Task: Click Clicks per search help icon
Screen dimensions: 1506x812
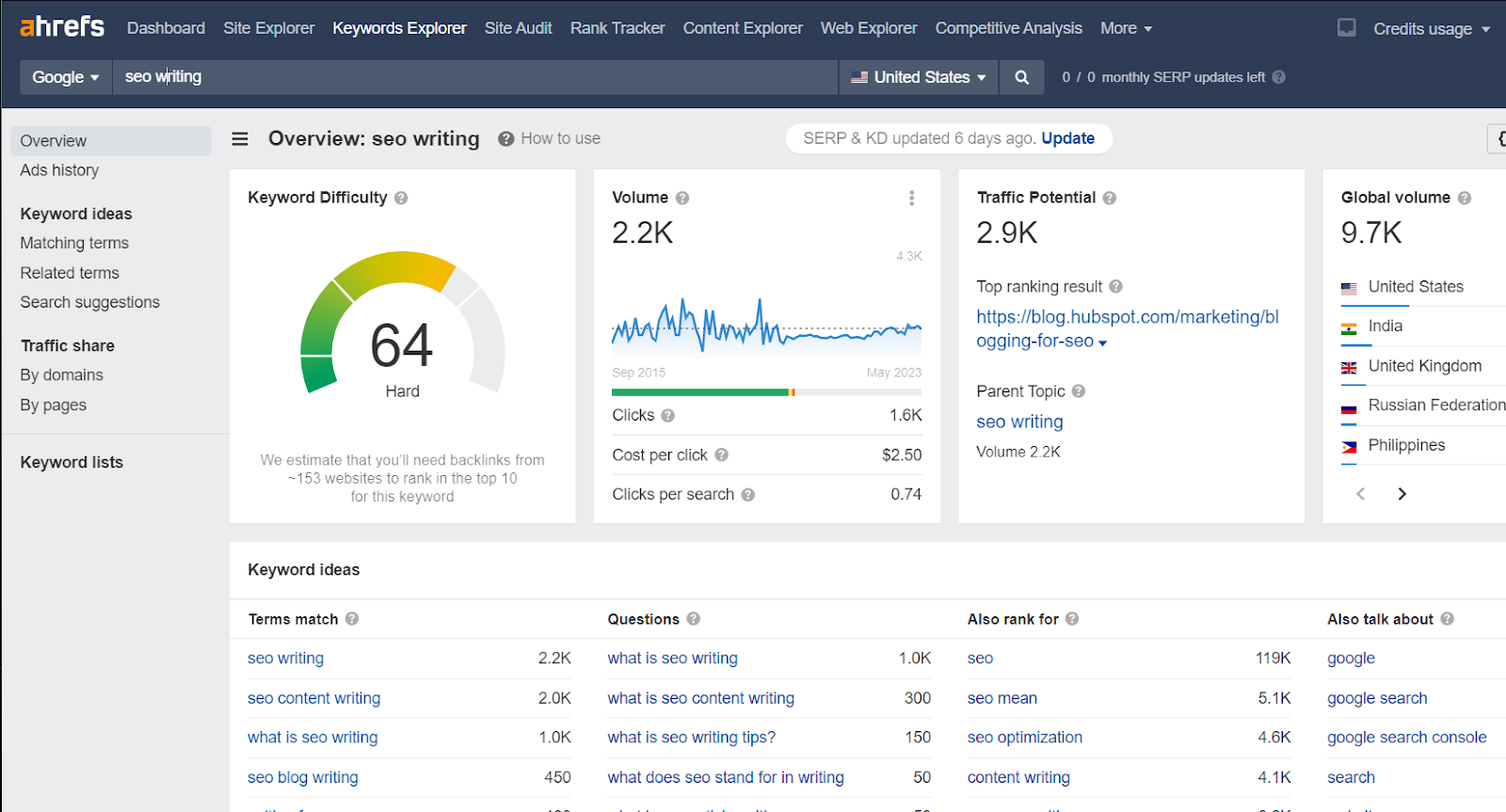Action: (747, 495)
